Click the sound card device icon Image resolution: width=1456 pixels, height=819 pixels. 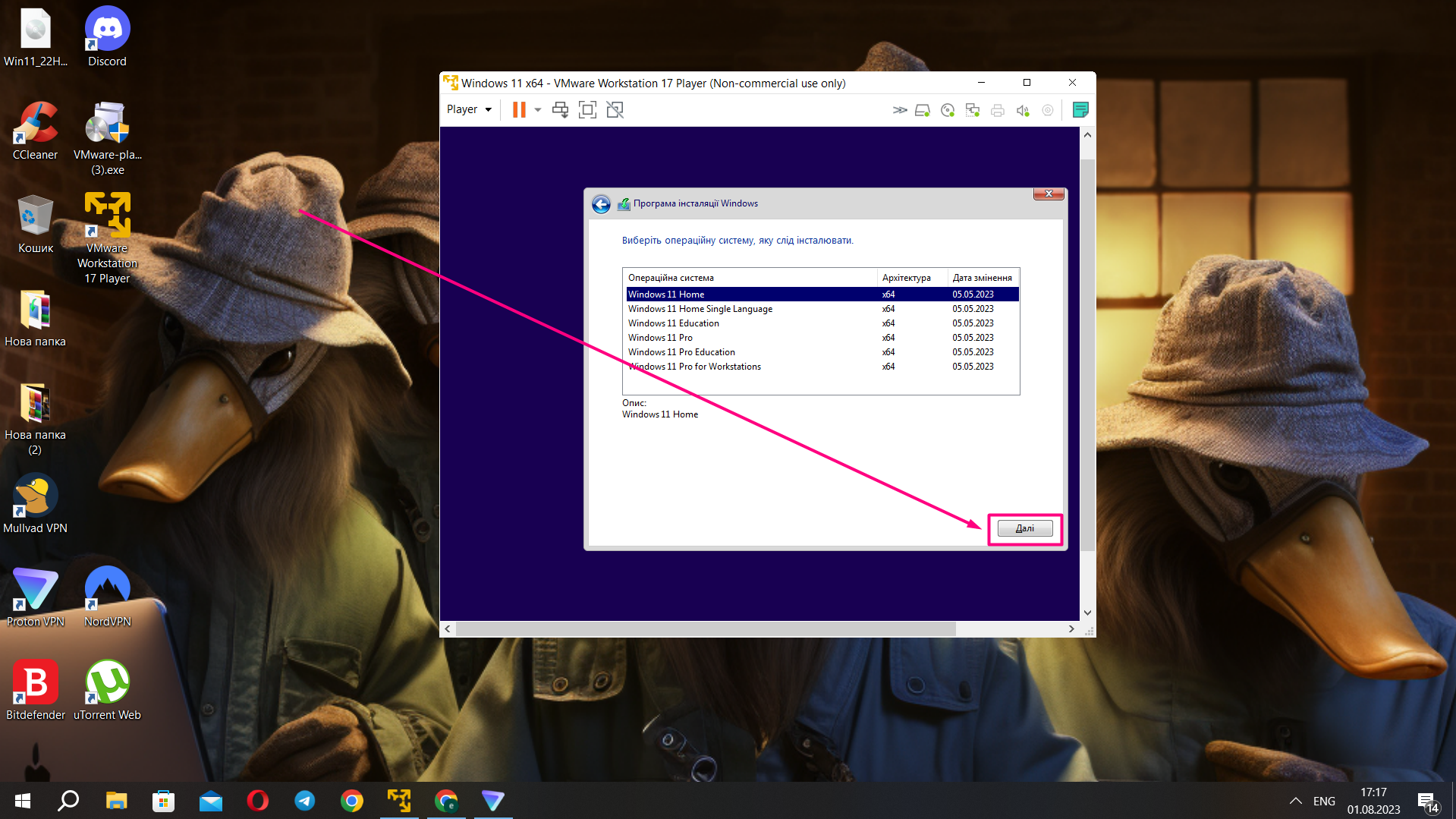coord(1023,110)
